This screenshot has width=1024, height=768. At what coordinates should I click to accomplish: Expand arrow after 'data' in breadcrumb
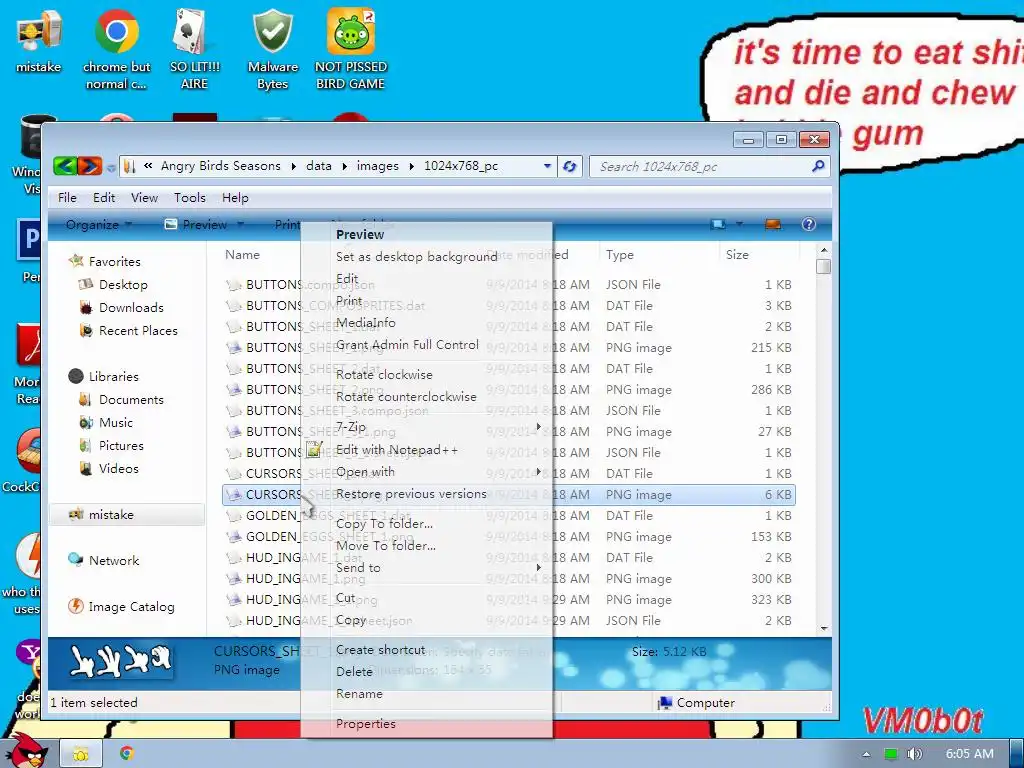coord(344,167)
